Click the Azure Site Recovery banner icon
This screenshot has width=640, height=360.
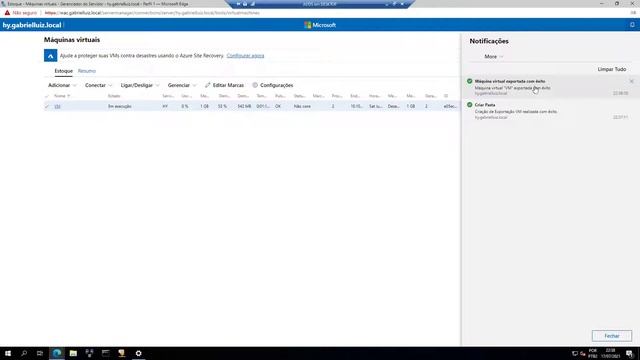pos(51,56)
